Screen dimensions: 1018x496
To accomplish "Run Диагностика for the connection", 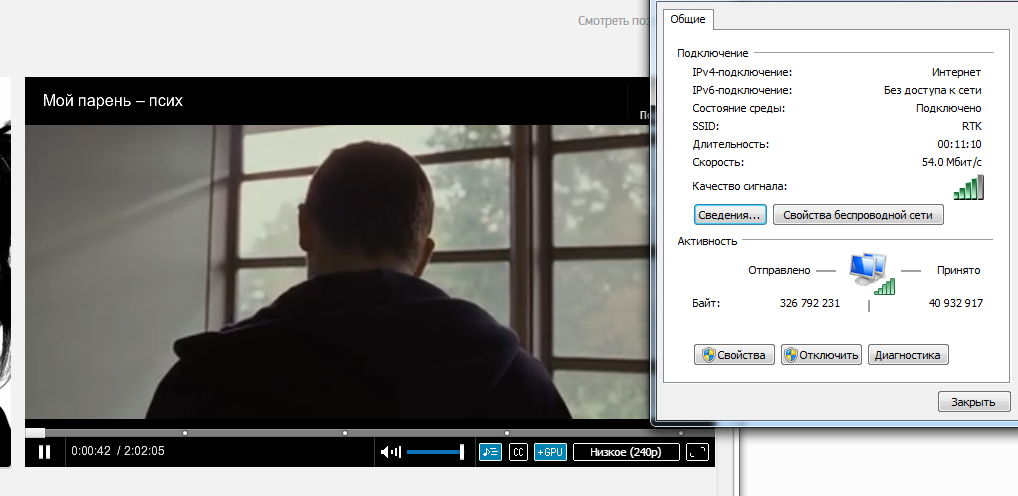I will coord(908,355).
